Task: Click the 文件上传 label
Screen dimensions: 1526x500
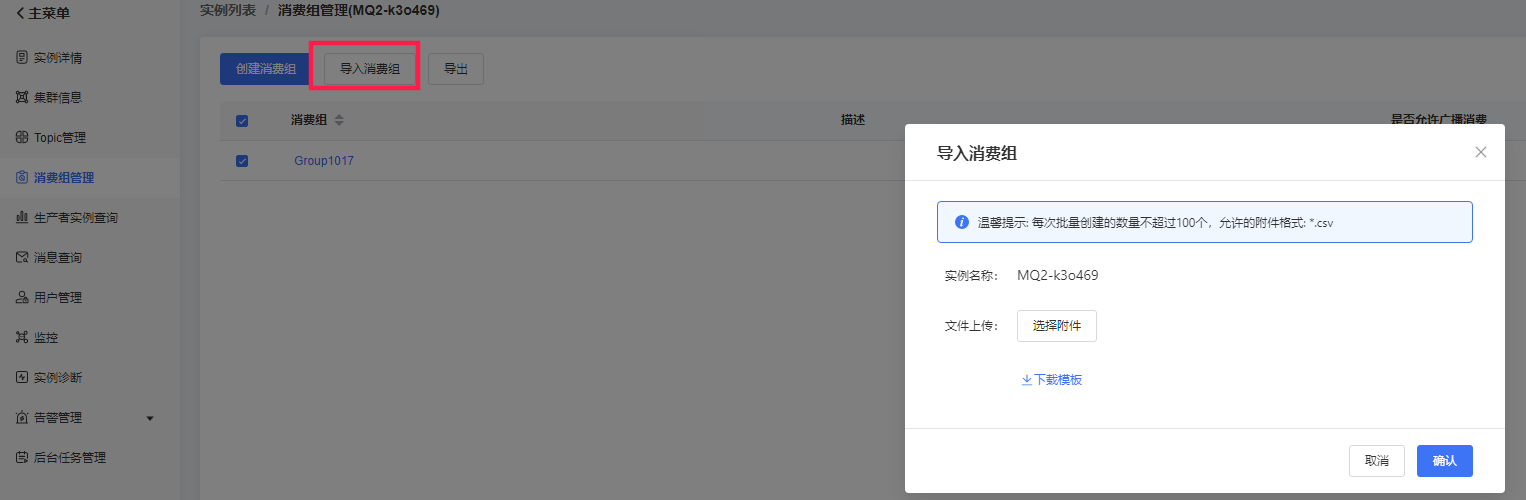Action: click(972, 326)
